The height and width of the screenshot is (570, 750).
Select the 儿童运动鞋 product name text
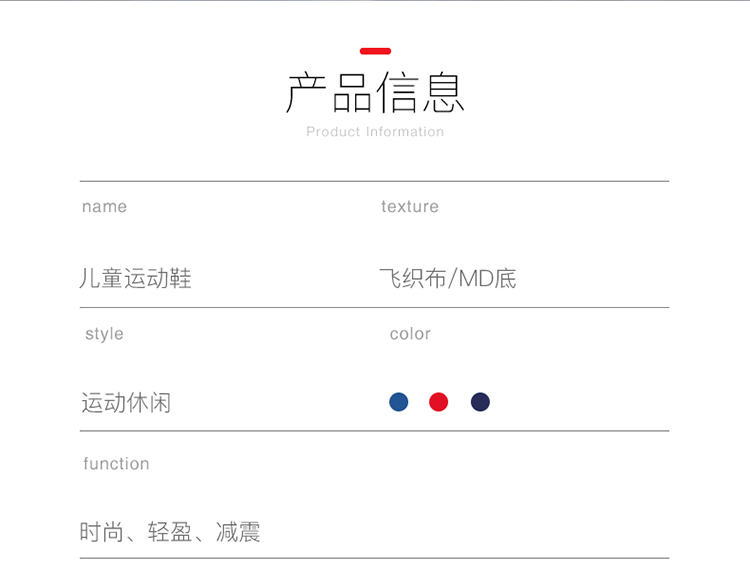(x=135, y=279)
